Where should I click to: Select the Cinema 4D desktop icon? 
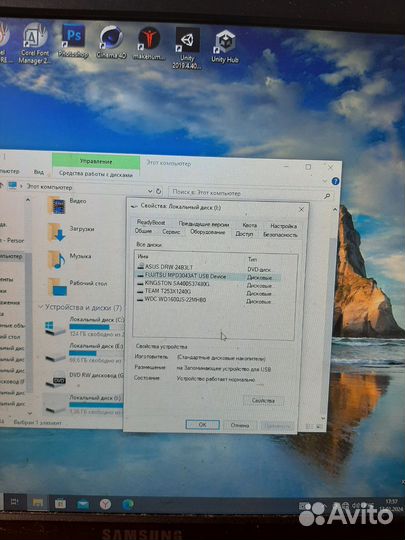click(x=111, y=42)
